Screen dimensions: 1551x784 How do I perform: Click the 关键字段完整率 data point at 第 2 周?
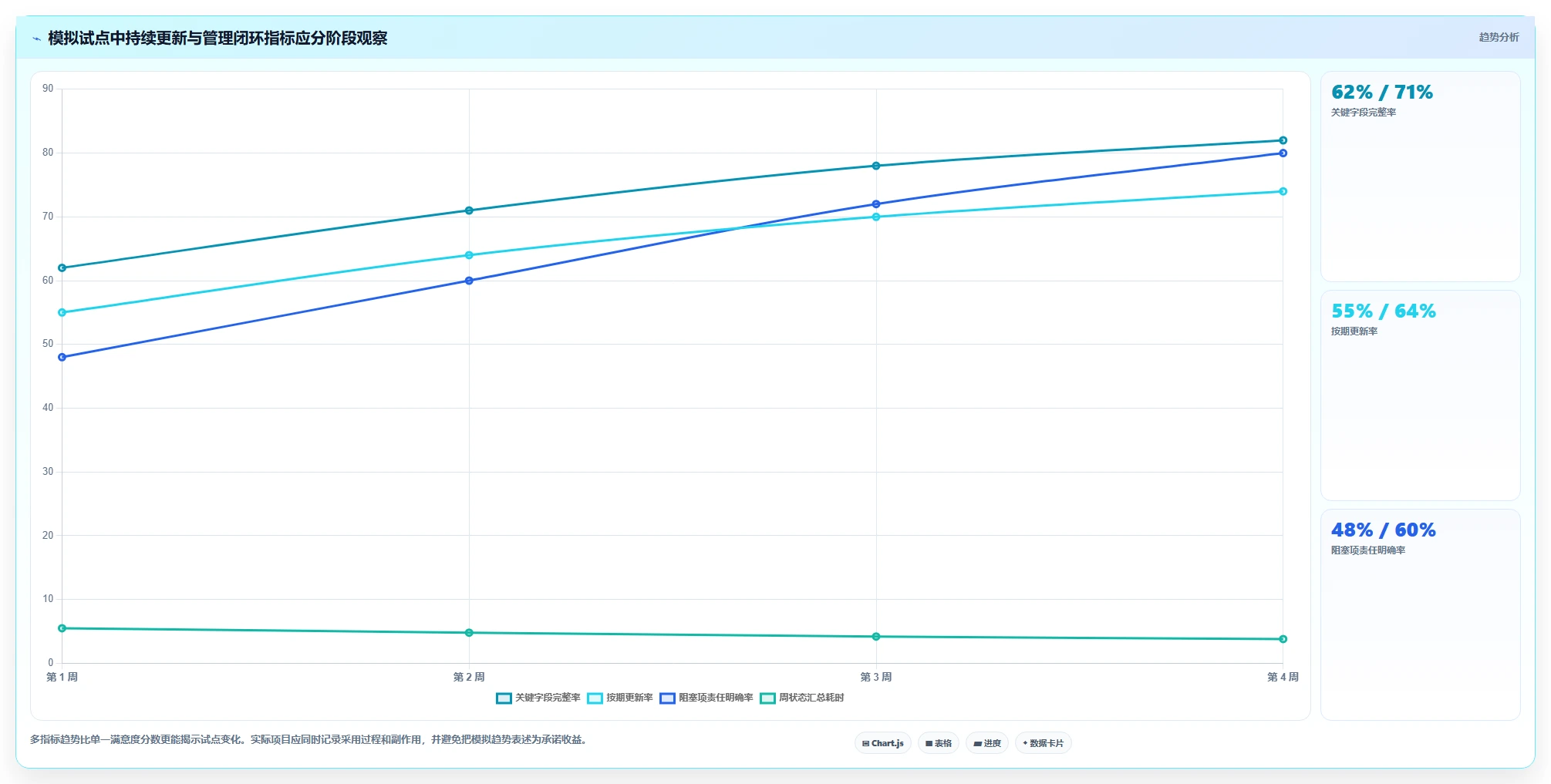(469, 210)
